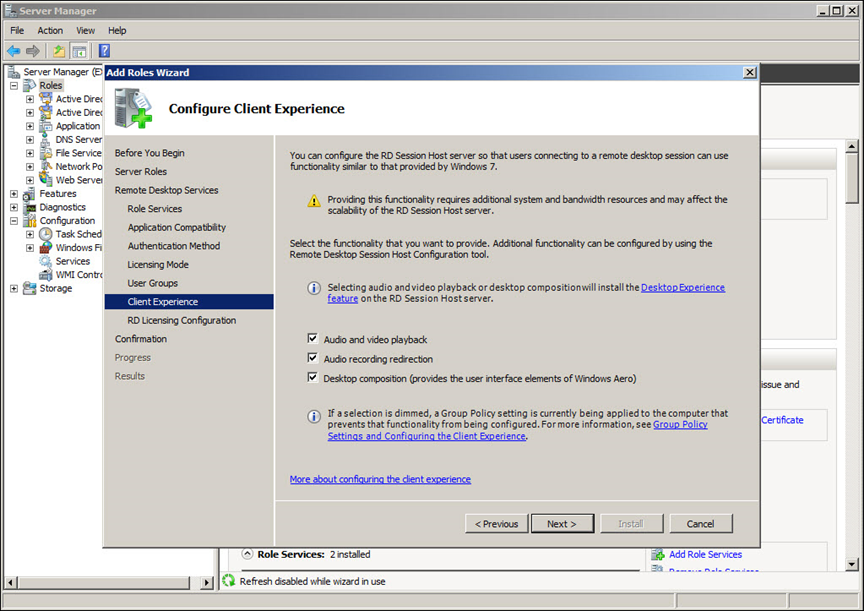Disable the Desktop composition checkbox
This screenshot has width=864, height=611.
click(x=313, y=378)
